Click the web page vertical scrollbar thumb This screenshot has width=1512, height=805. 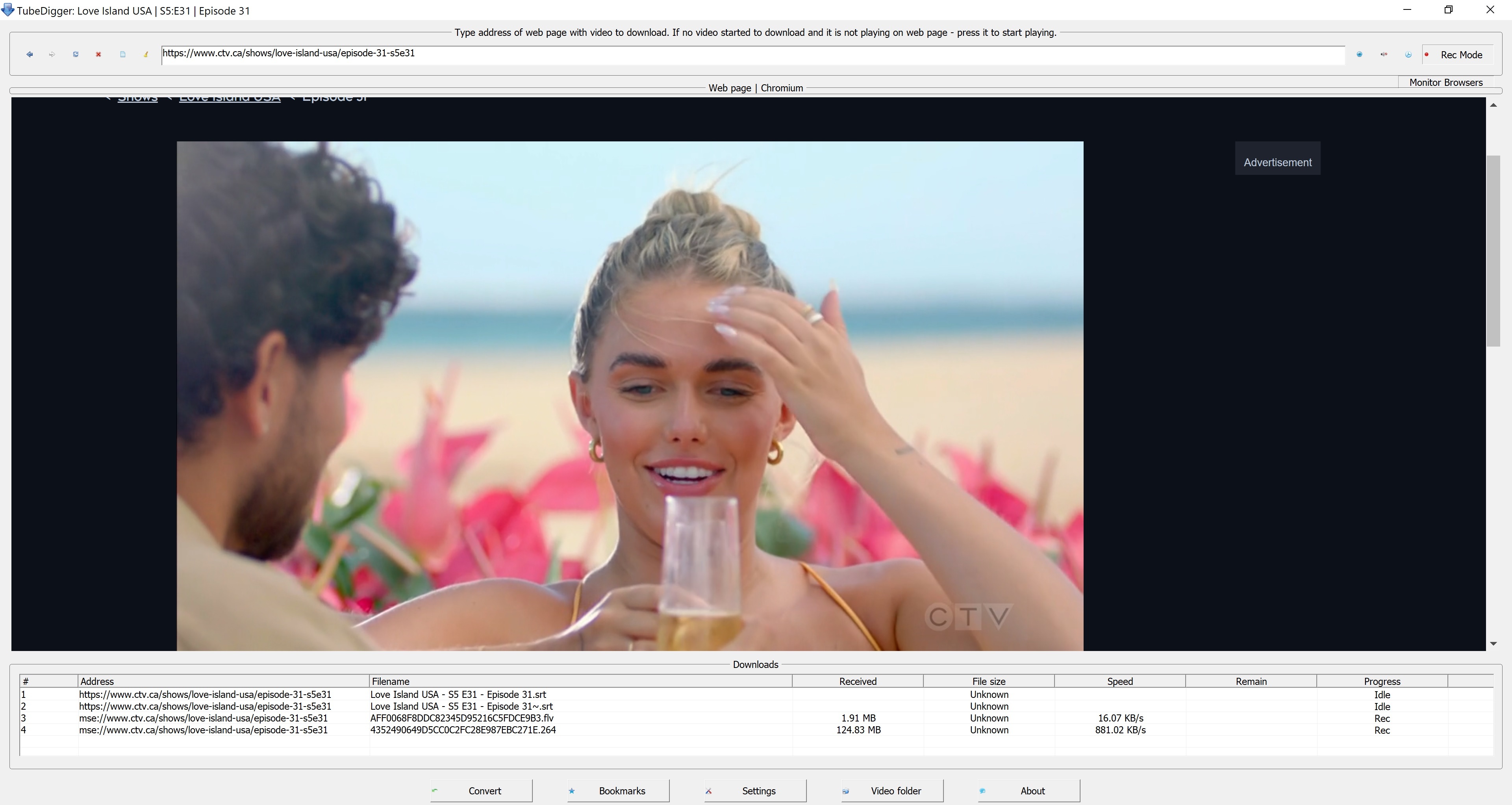point(1493,251)
